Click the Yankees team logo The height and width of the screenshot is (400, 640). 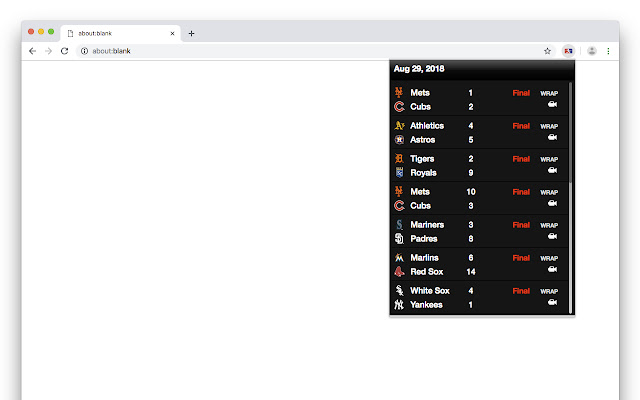[x=399, y=305]
